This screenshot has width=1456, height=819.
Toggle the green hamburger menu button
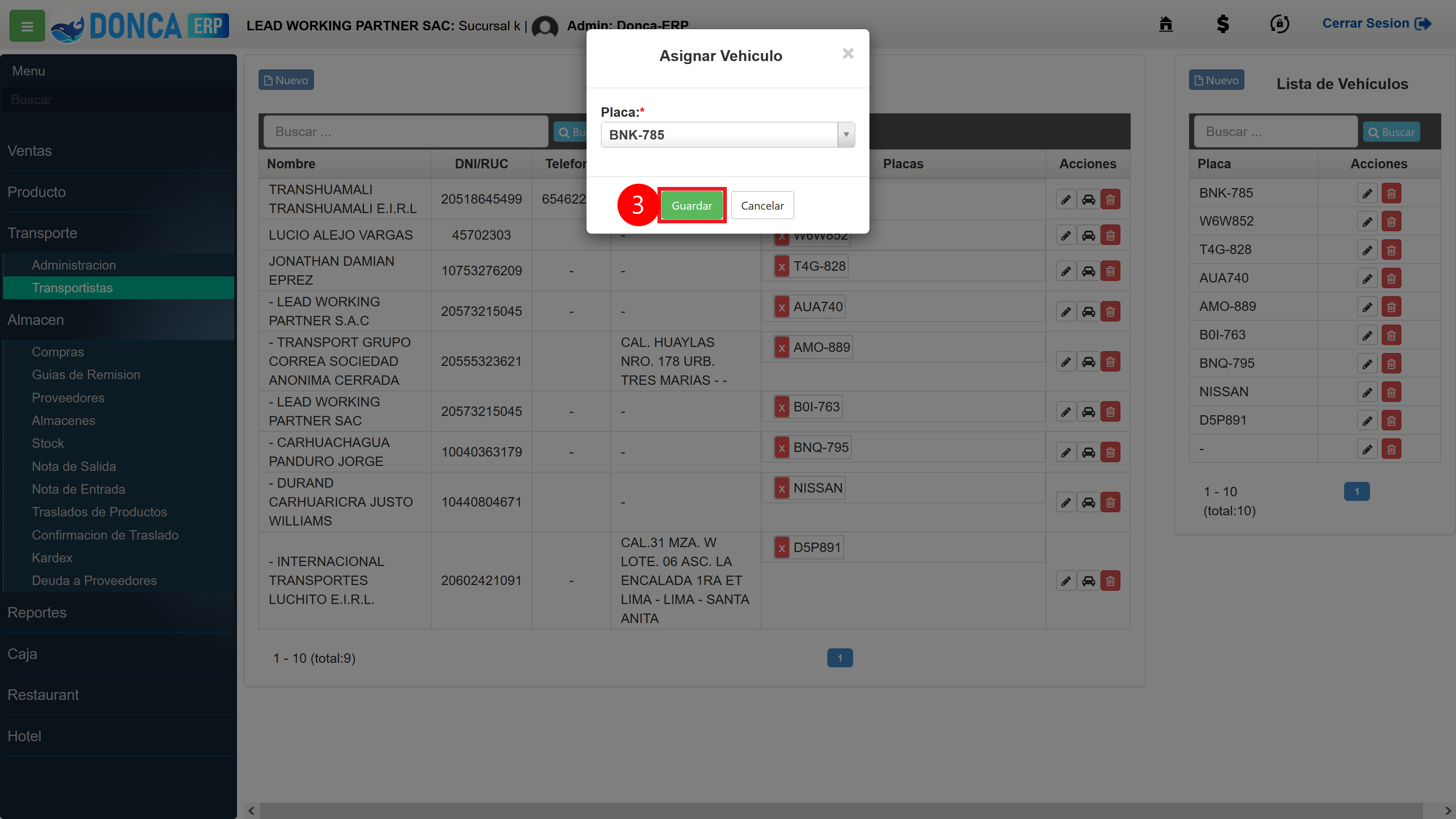click(27, 26)
